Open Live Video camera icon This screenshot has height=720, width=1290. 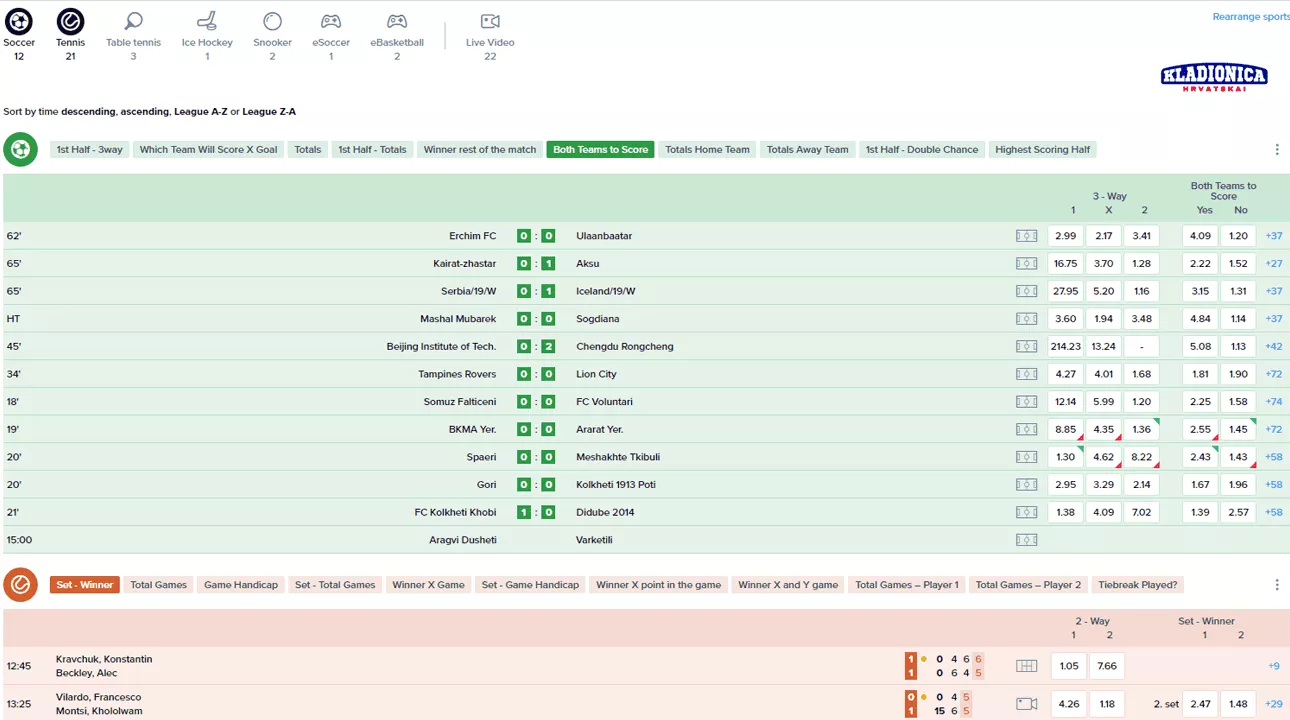click(x=490, y=22)
